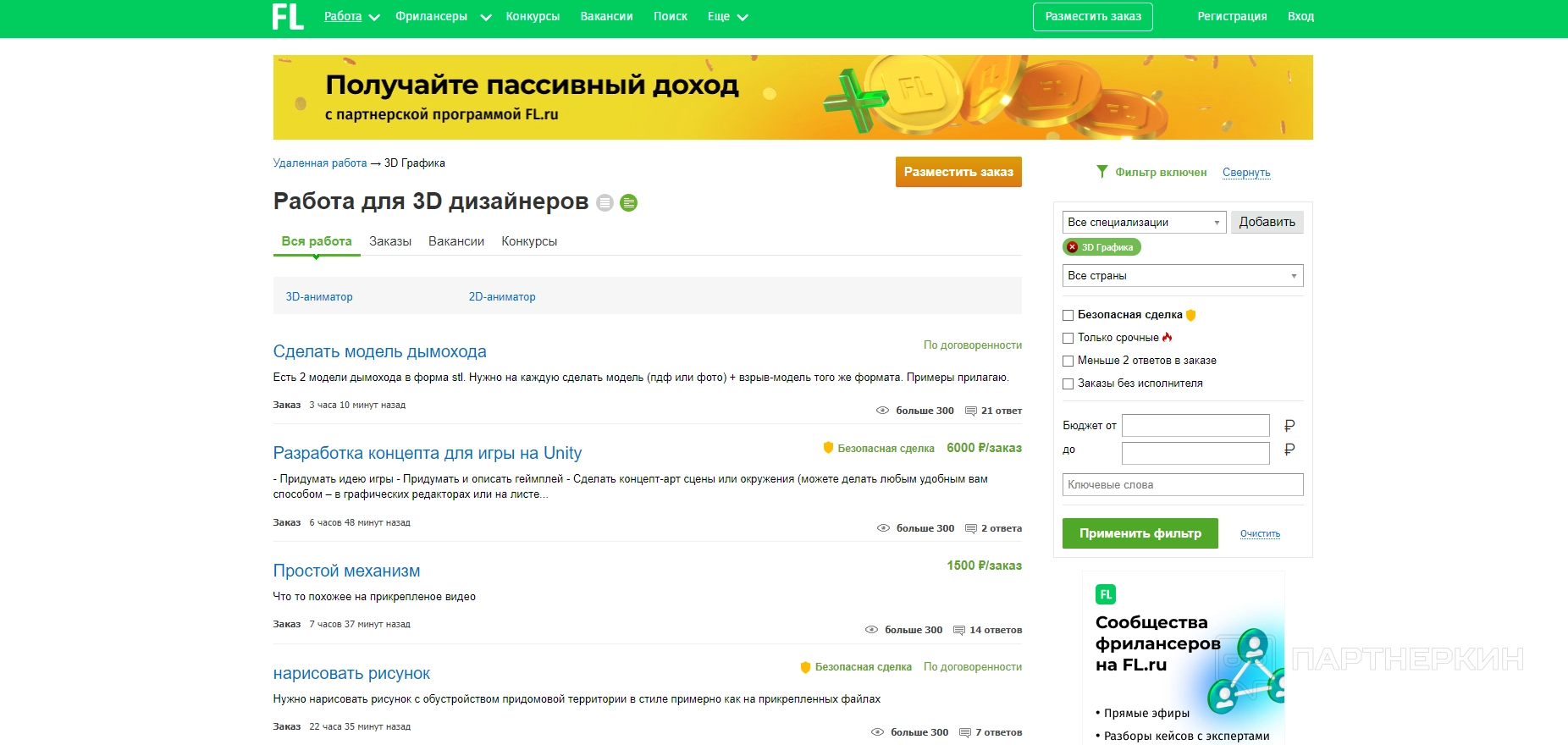Expand the Все страны country selector

tap(1182, 276)
